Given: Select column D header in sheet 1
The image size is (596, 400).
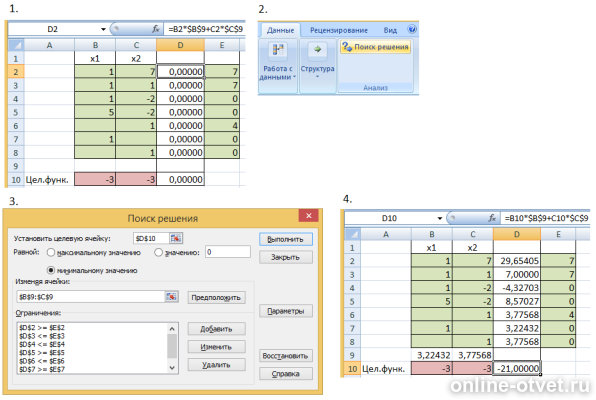Looking at the screenshot, I should pyautogui.click(x=180, y=45).
